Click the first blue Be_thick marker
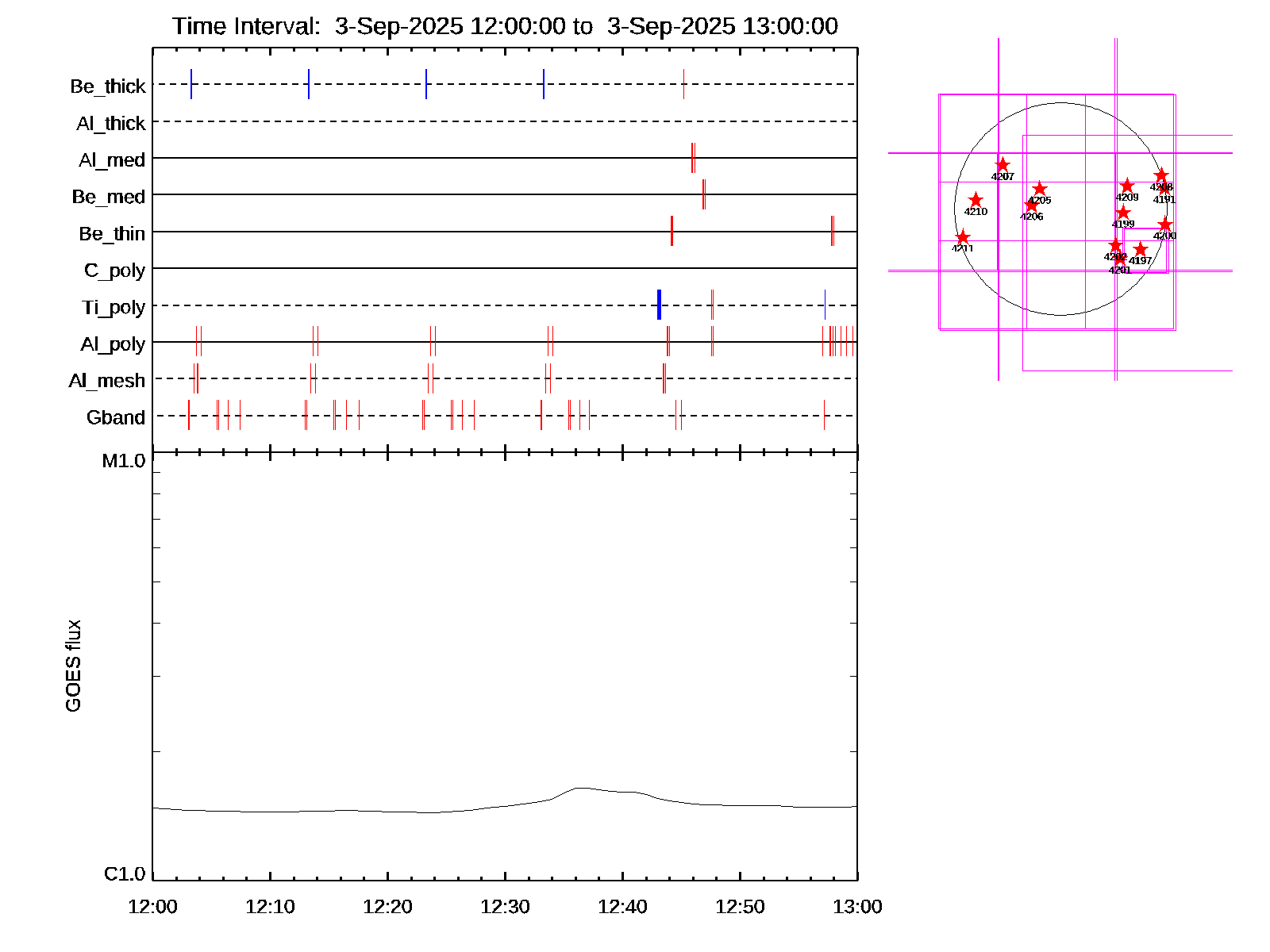This screenshot has width=1270, height=952. [x=191, y=84]
